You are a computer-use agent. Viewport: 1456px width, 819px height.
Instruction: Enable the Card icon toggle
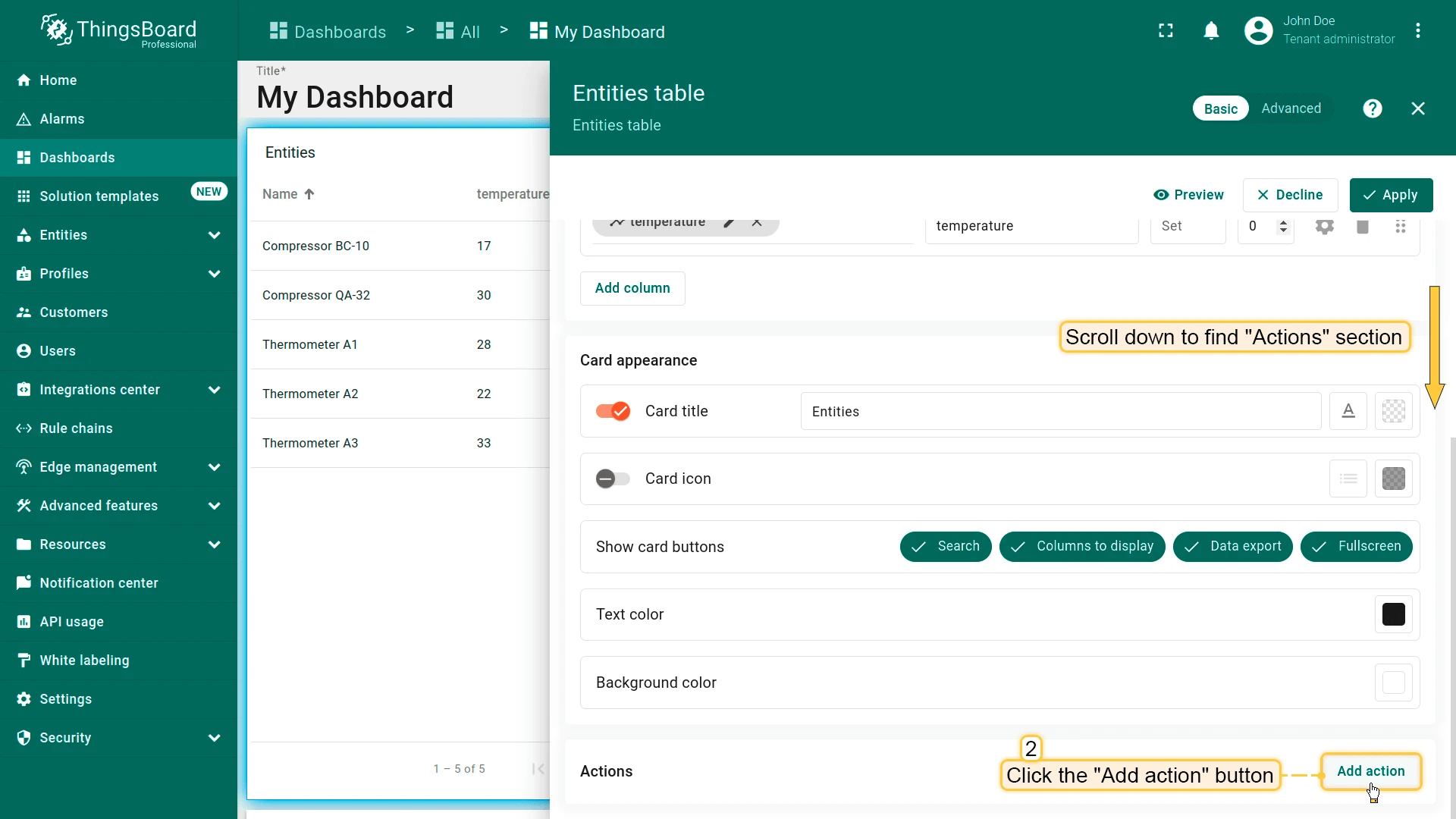click(613, 479)
